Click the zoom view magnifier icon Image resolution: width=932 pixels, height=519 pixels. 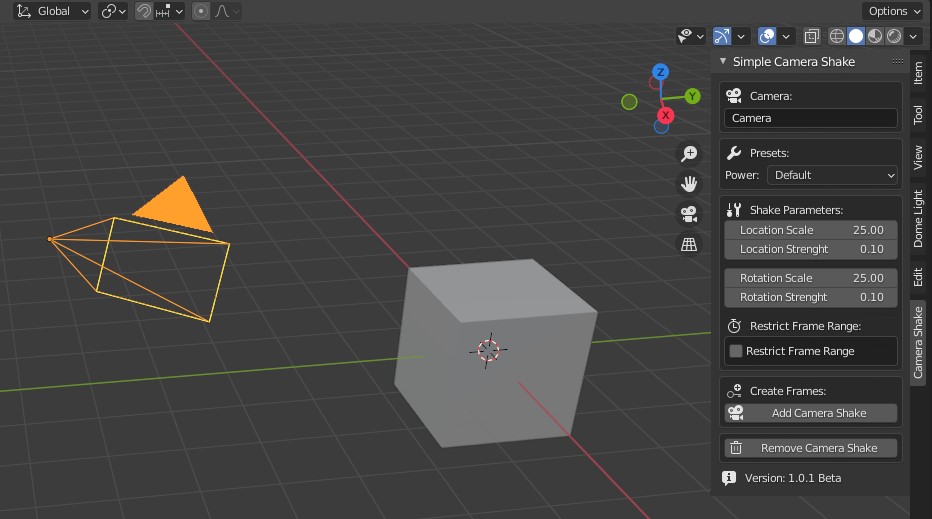(689, 154)
